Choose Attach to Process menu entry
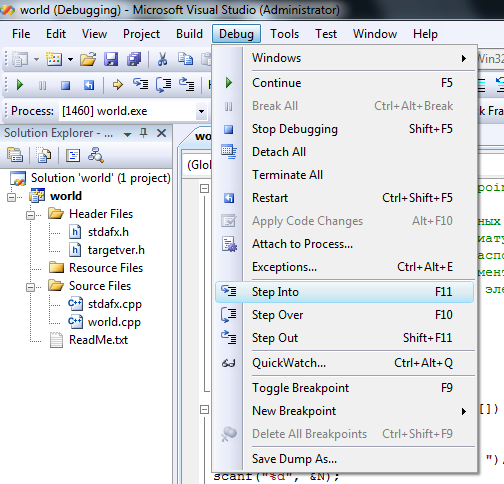 (x=344, y=244)
